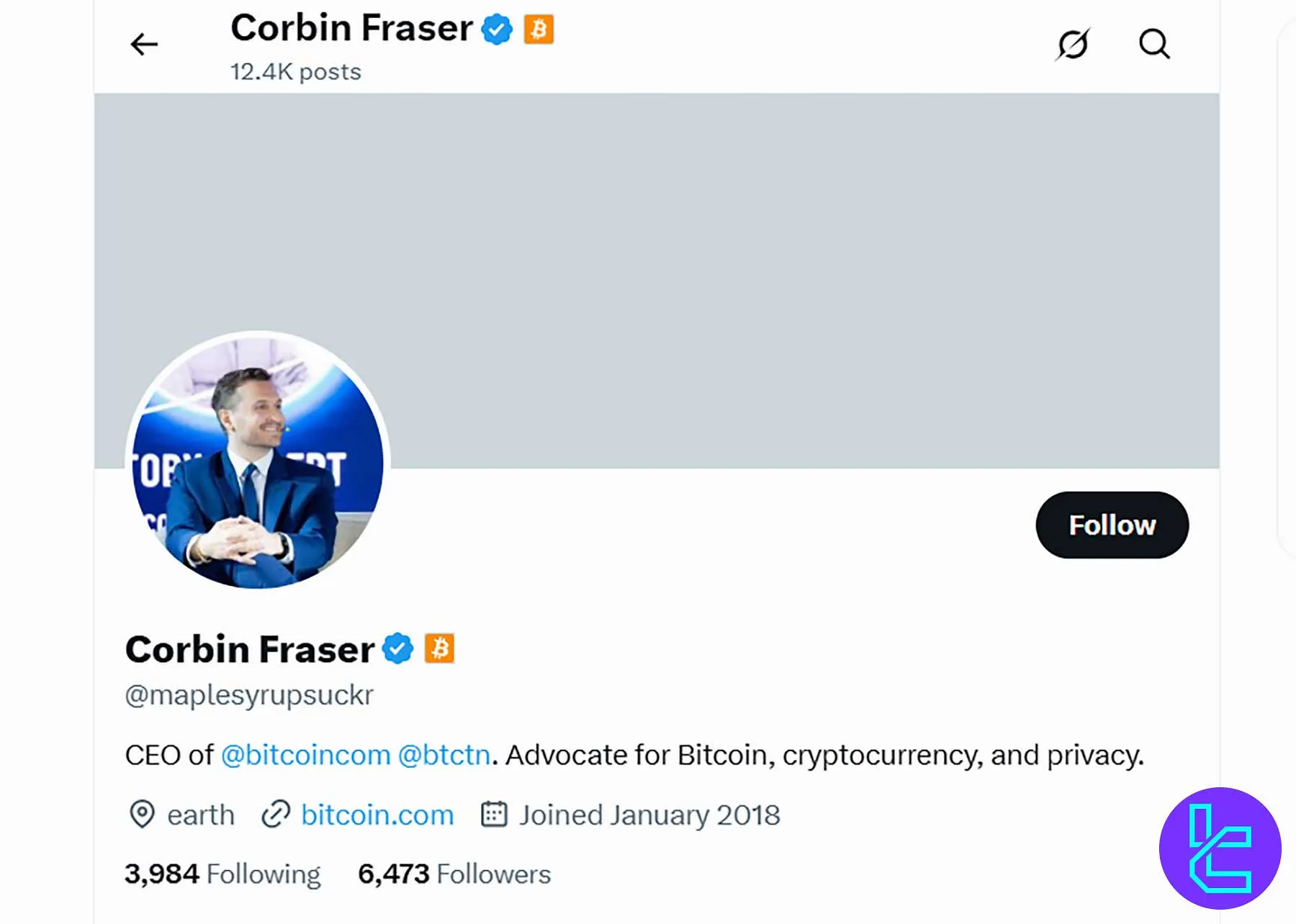Viewport: 1296px width, 924px height.
Task: Click verified badge in top header
Action: [x=497, y=30]
